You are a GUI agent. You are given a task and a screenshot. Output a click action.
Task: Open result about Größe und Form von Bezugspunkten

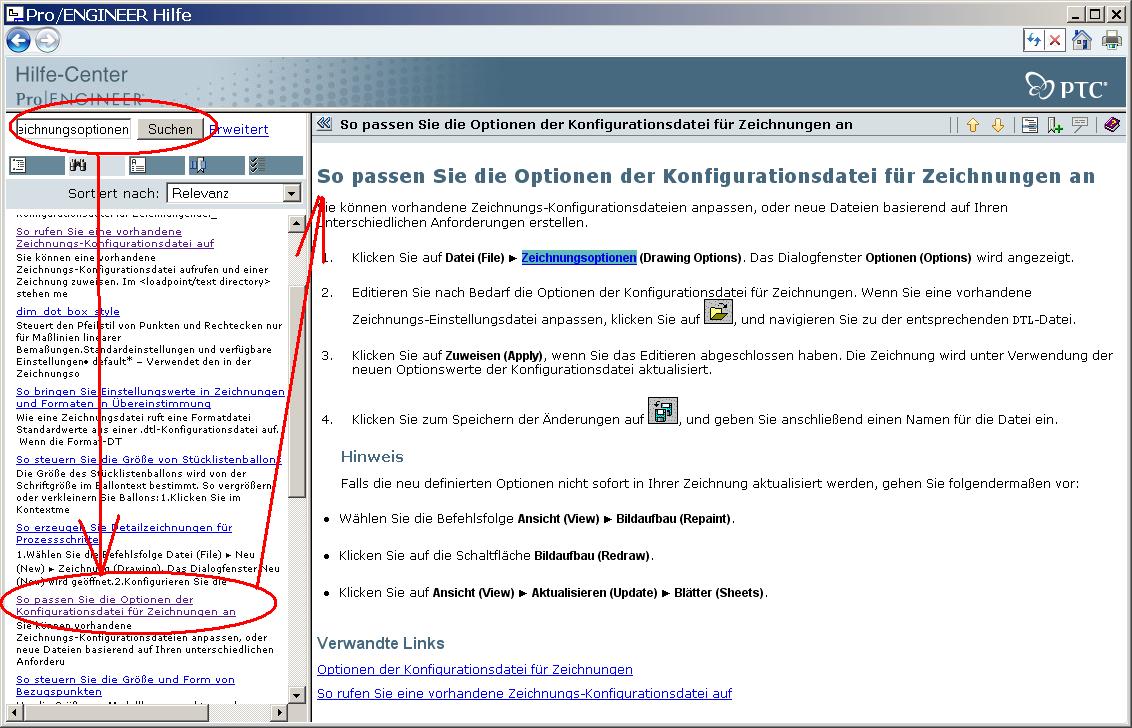(x=125, y=685)
